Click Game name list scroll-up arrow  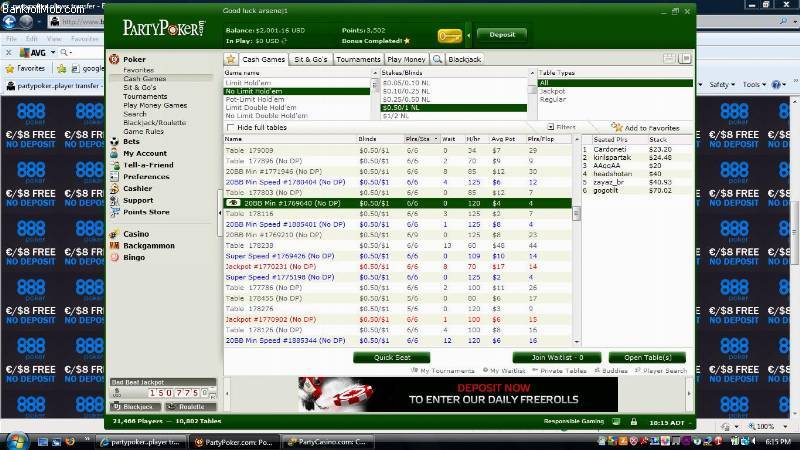(x=375, y=73)
